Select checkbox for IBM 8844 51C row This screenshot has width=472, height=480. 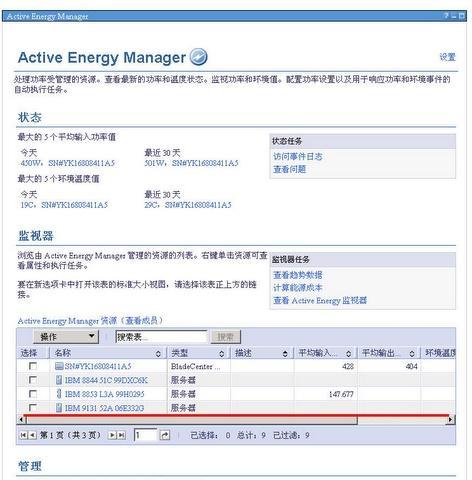pos(33,380)
